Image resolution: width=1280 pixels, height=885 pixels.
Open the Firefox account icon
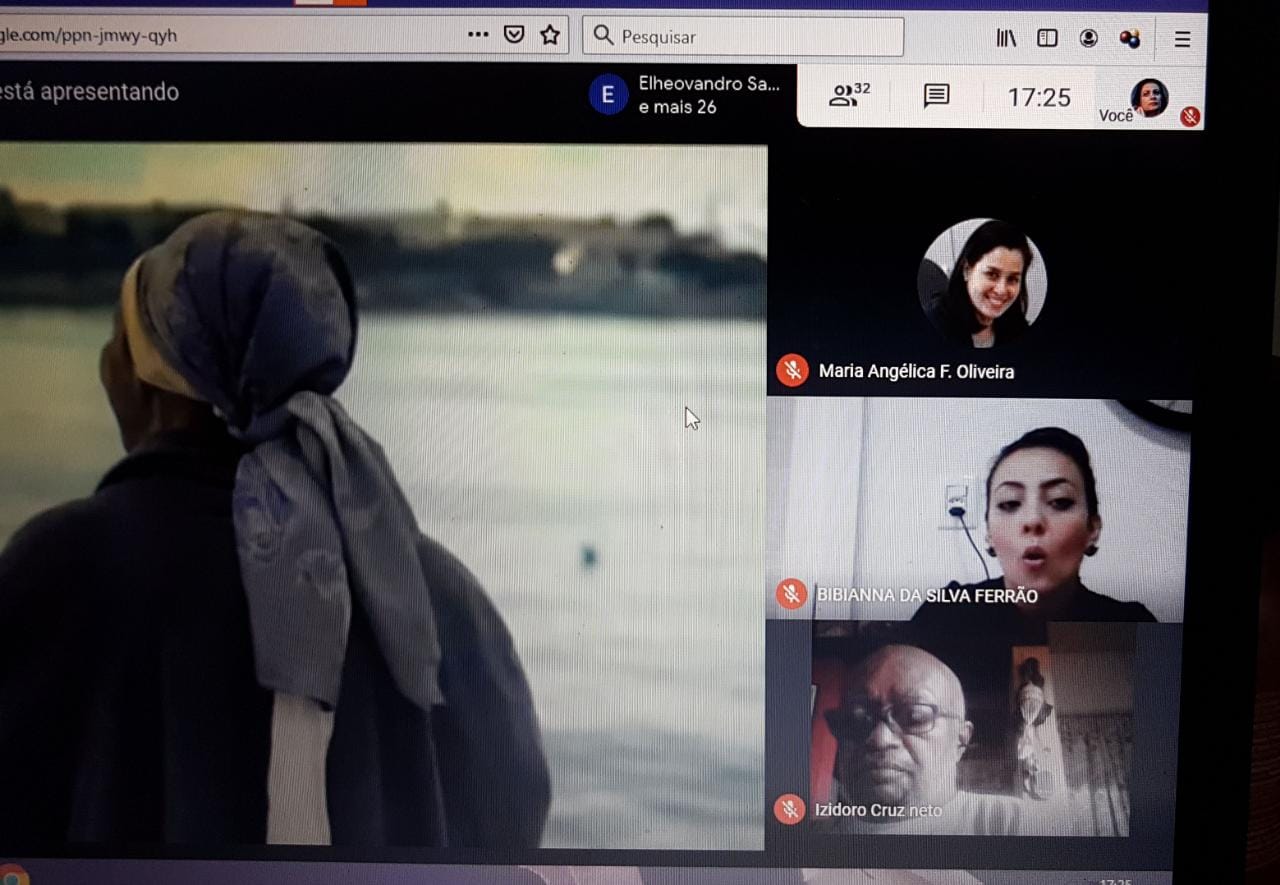point(1089,38)
